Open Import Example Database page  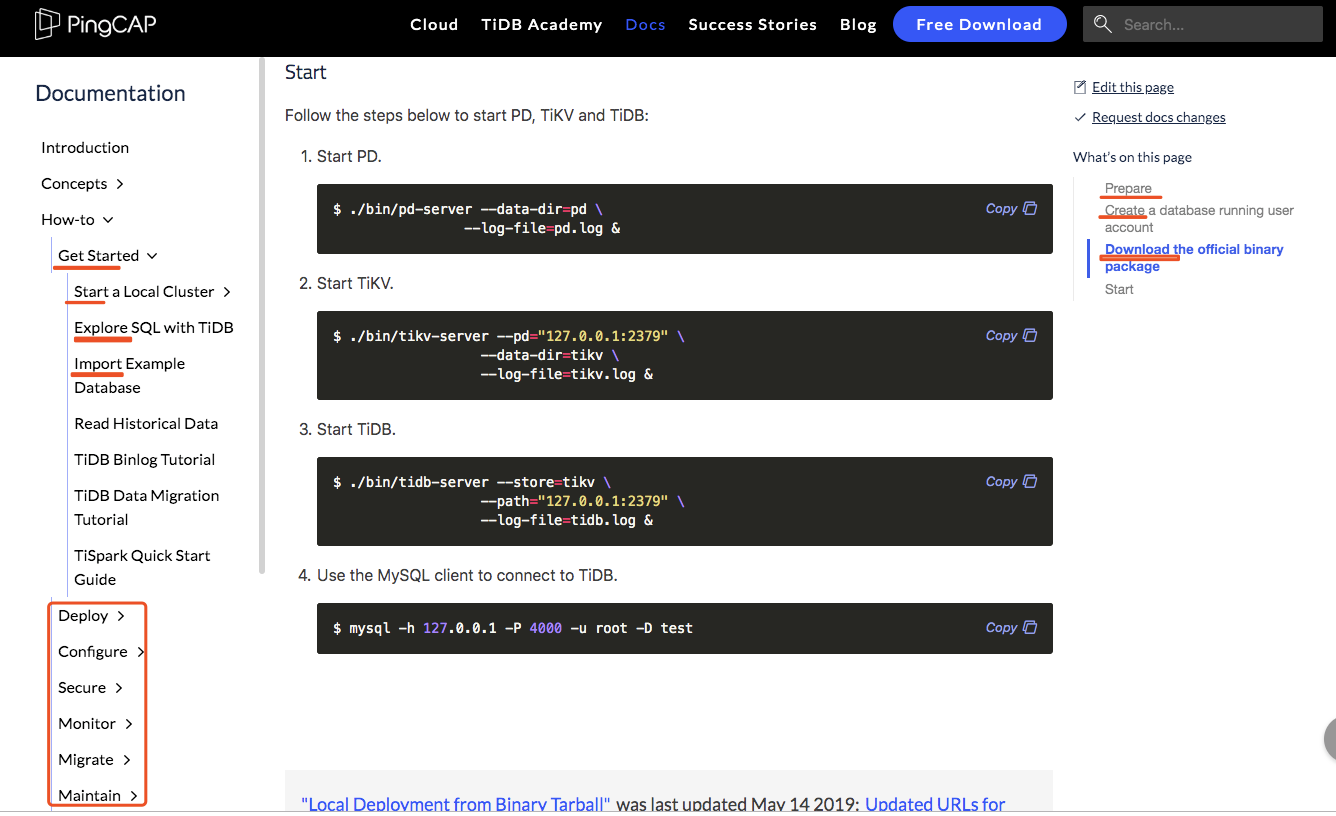coord(129,376)
